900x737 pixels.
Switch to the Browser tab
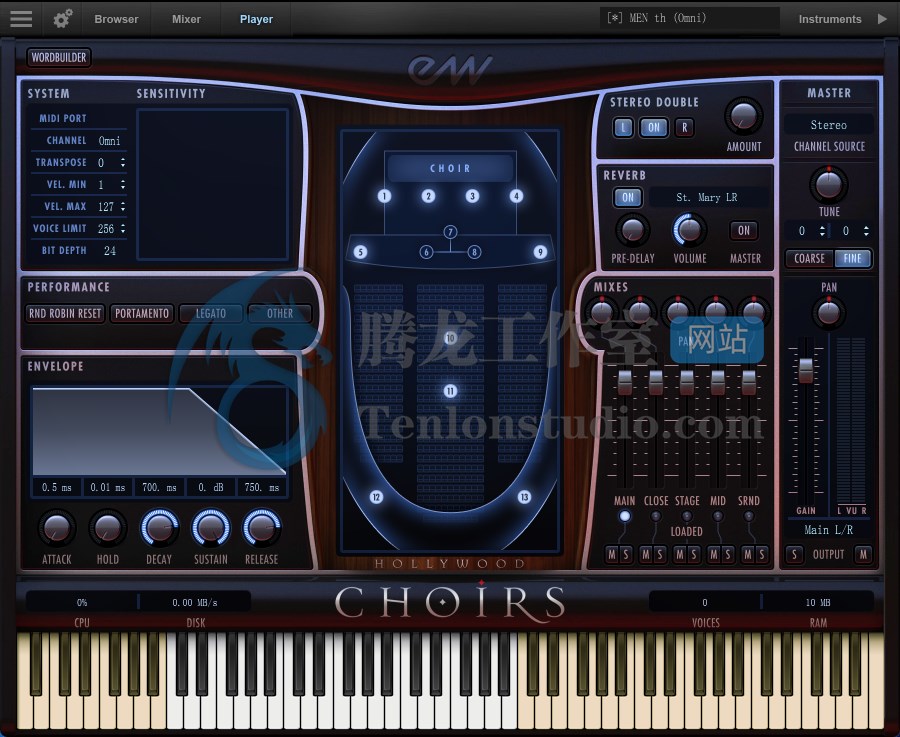[116, 19]
